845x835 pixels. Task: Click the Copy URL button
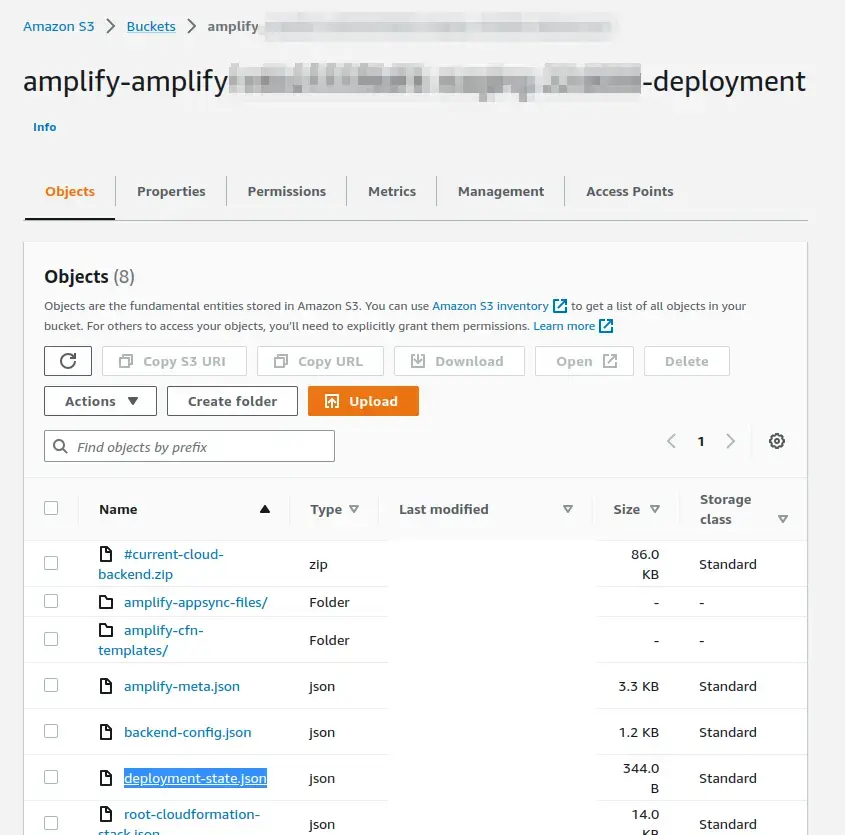[x=321, y=361]
